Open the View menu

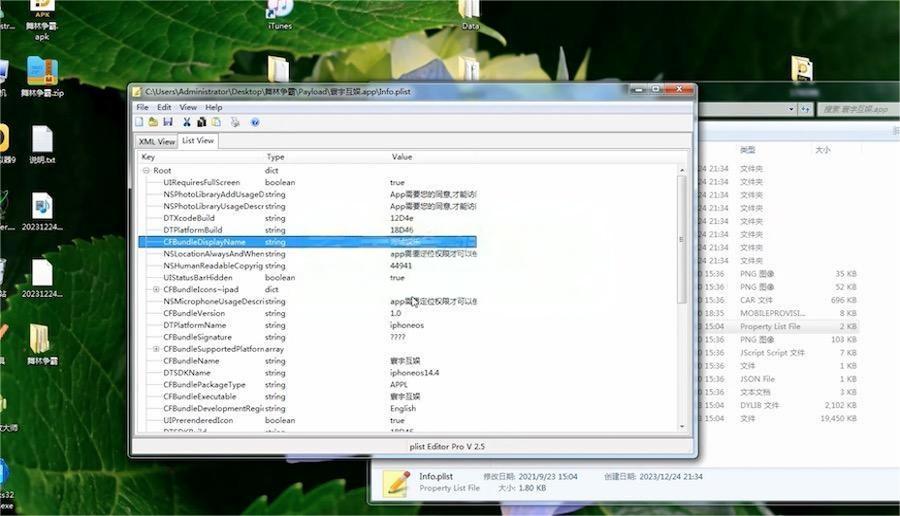[188, 107]
